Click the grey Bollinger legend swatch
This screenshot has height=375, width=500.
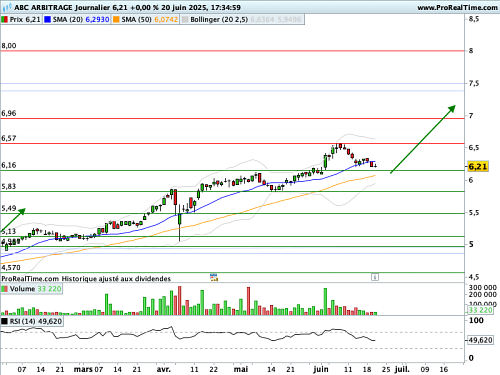[x=185, y=20]
